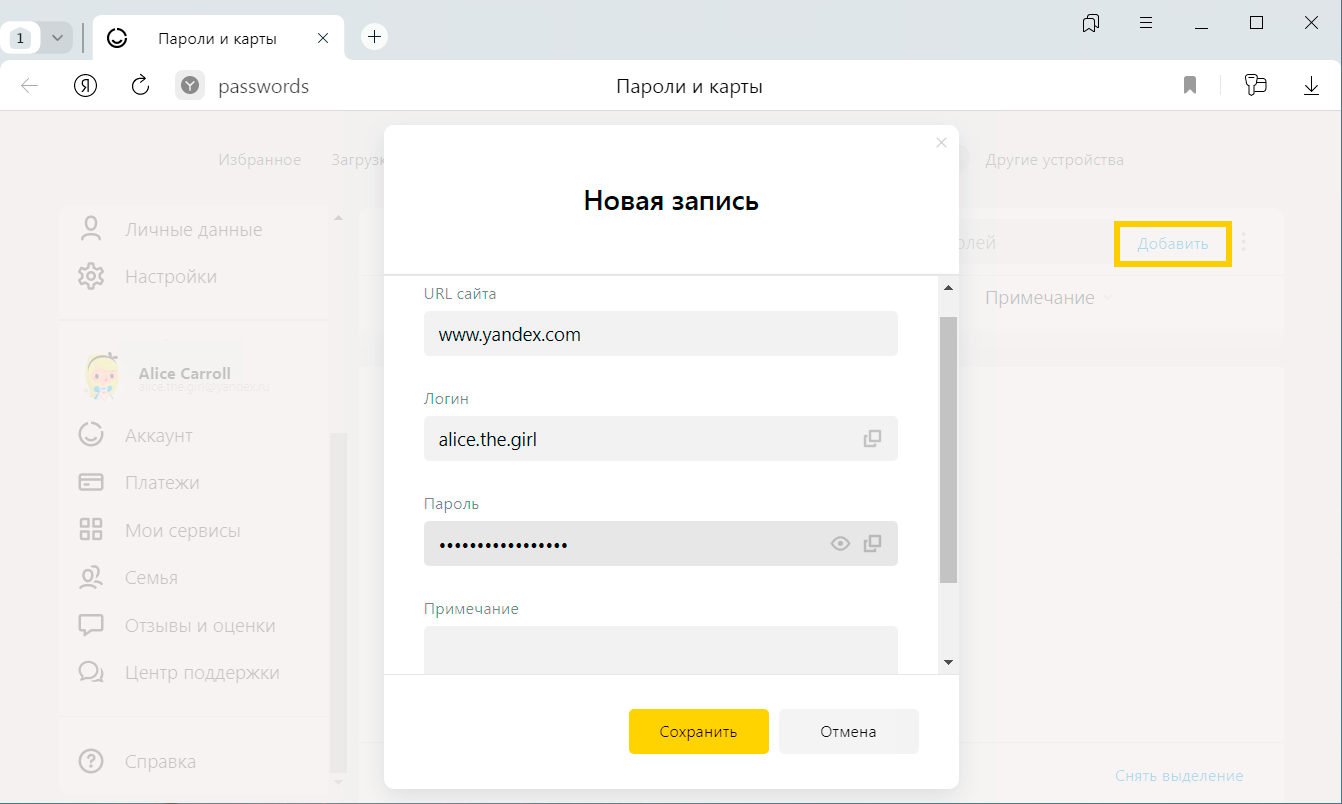This screenshot has width=1342, height=804.
Task: Reload the page with the refresh icon
Action: [x=140, y=86]
